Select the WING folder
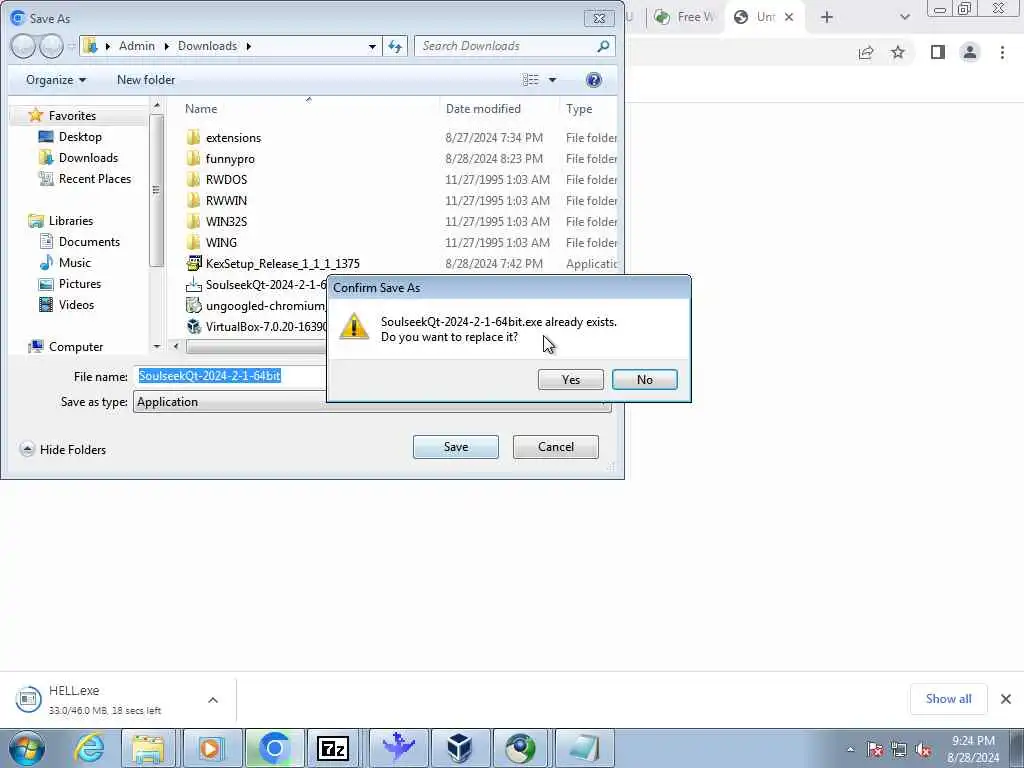 click(x=221, y=242)
